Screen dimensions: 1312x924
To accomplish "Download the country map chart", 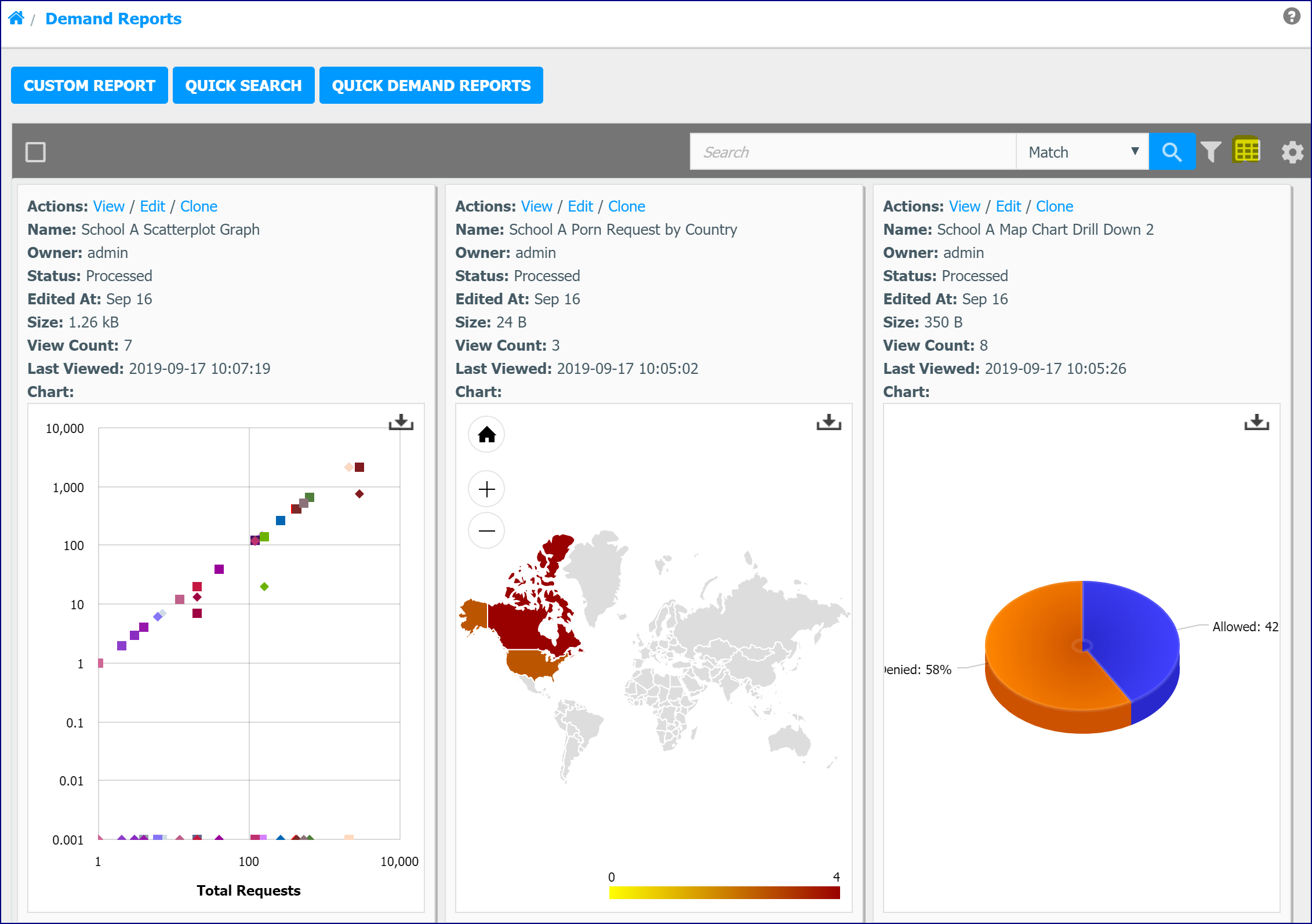I will [x=829, y=423].
